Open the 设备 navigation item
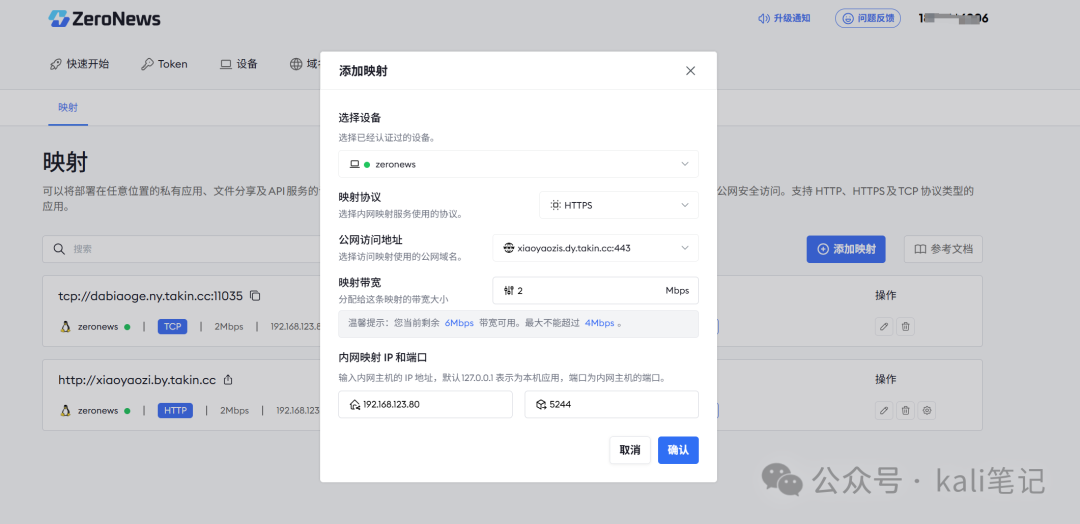The height and width of the screenshot is (524, 1080). click(239, 64)
